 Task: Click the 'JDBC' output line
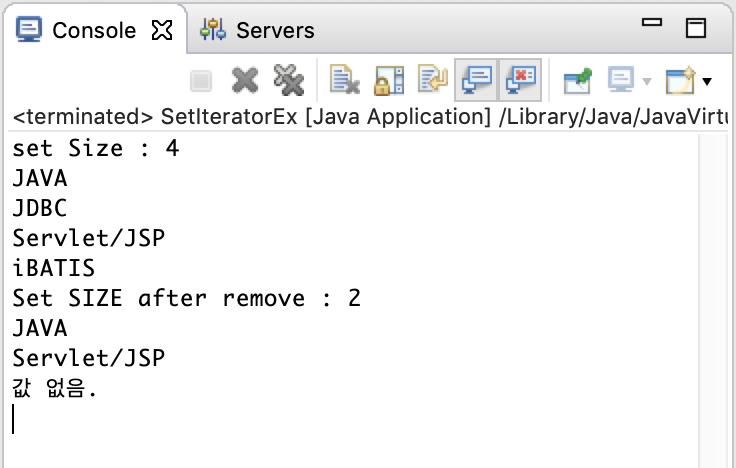(x=40, y=208)
